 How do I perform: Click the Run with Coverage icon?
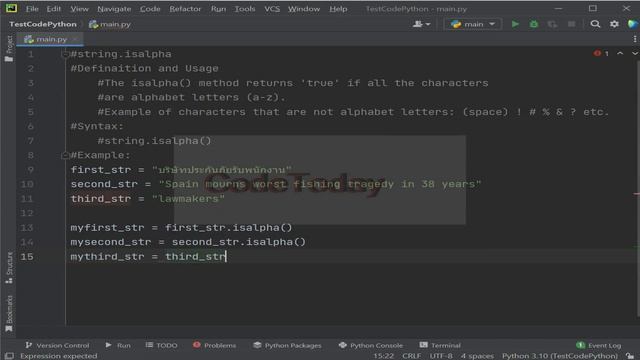[552, 24]
